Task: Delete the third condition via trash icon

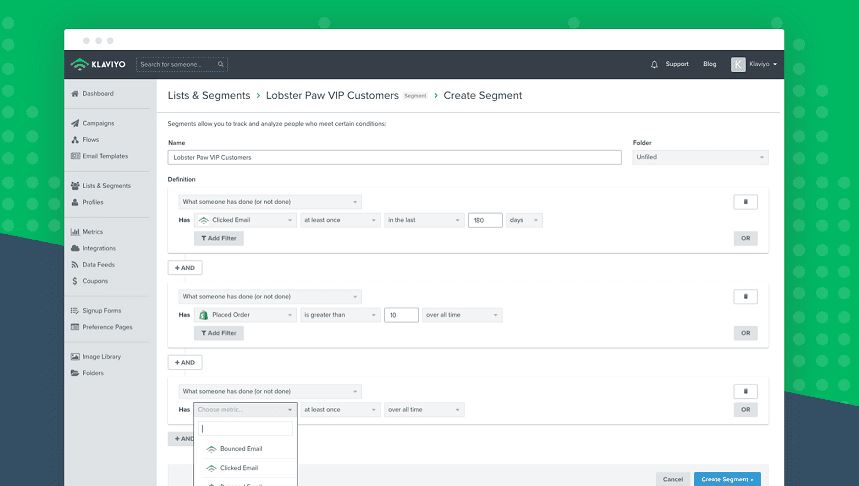Action: click(746, 391)
